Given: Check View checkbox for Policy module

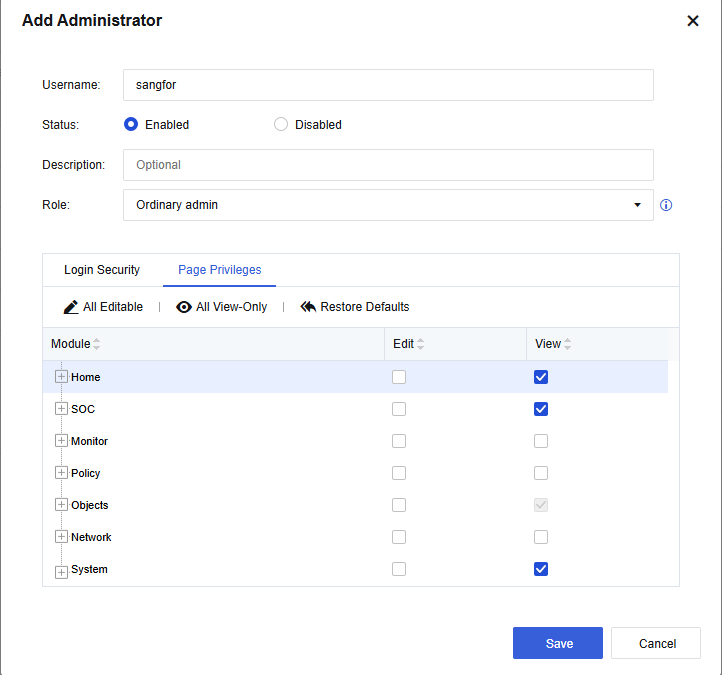Looking at the screenshot, I should pyautogui.click(x=541, y=473).
